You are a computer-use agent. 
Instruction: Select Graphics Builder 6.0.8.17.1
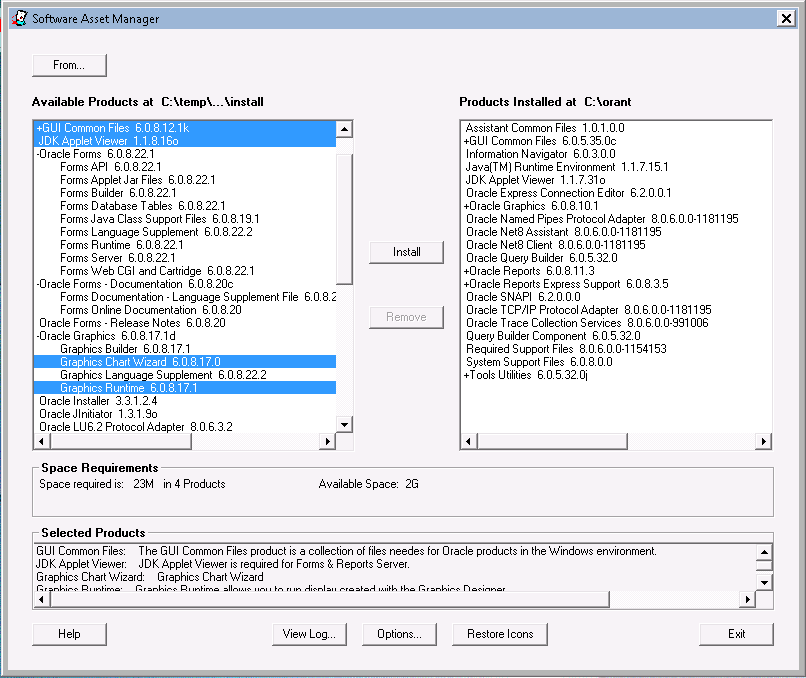(x=125, y=349)
